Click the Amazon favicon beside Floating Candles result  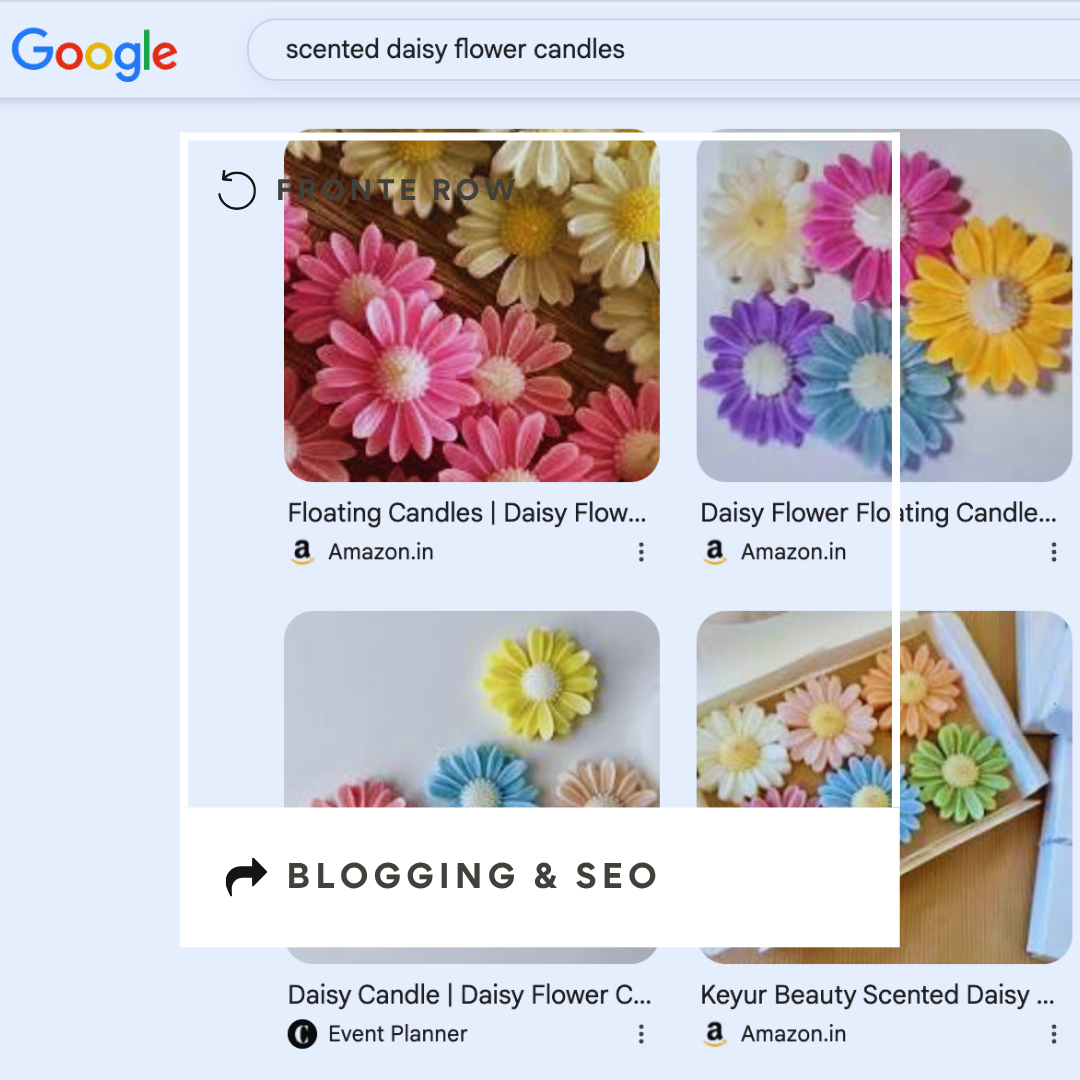tap(302, 551)
